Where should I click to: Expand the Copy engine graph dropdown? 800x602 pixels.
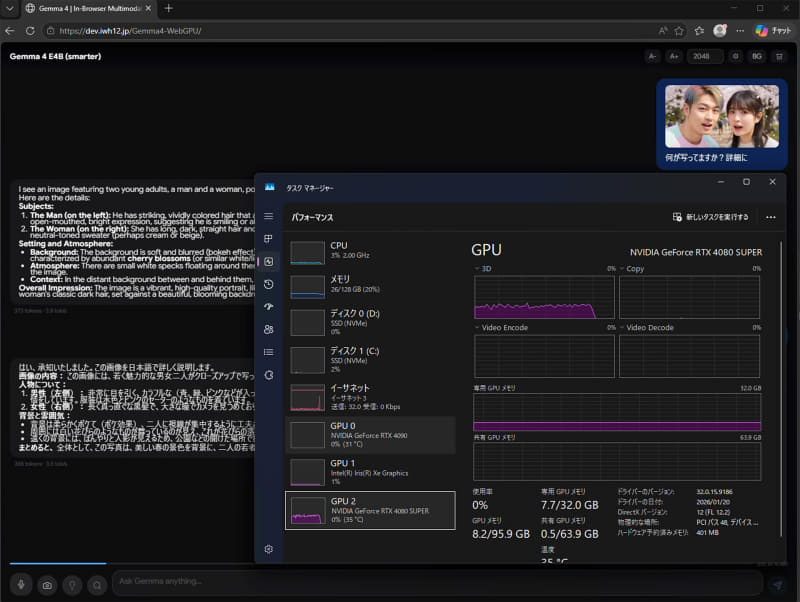click(x=622, y=268)
